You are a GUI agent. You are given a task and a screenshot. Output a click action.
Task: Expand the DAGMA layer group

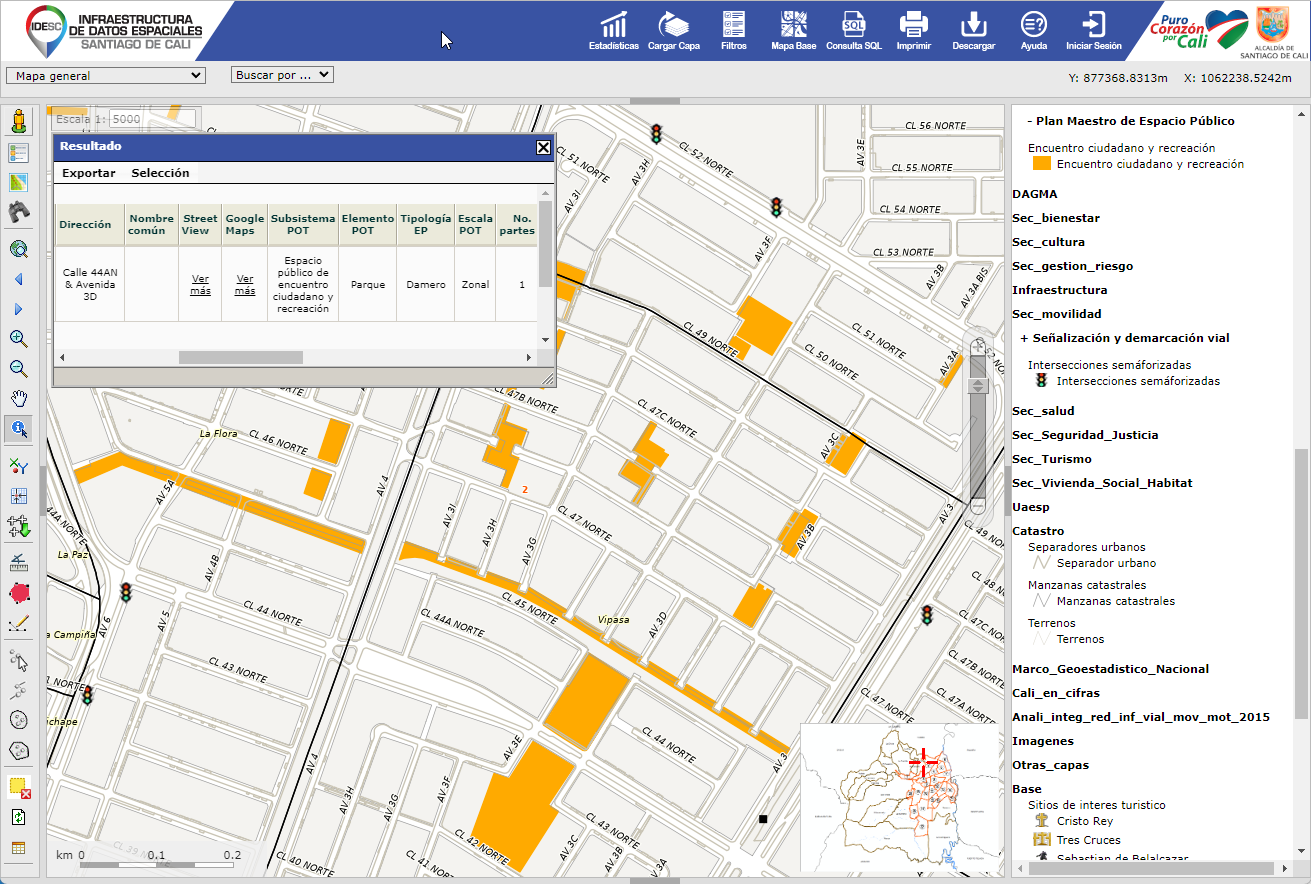[1034, 194]
